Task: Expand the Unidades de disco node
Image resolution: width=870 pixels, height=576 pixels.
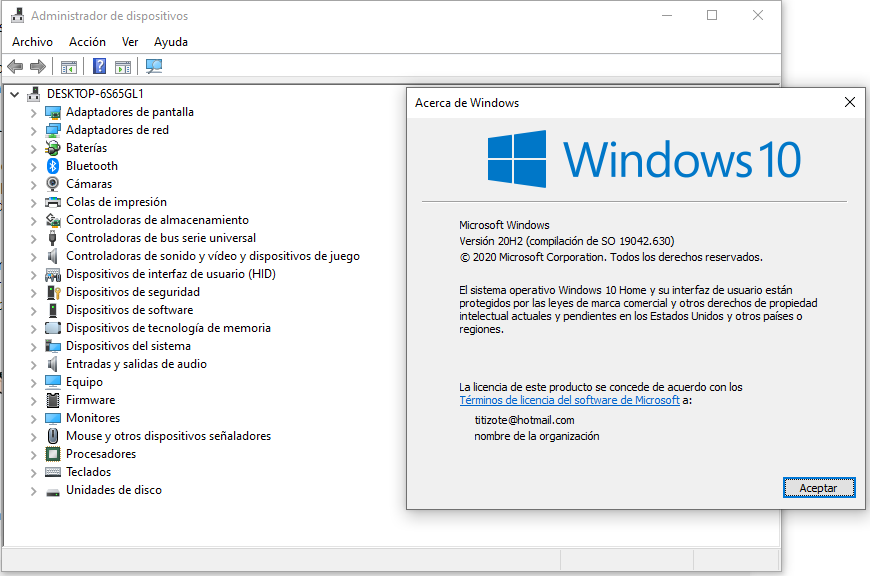Action: (33, 491)
